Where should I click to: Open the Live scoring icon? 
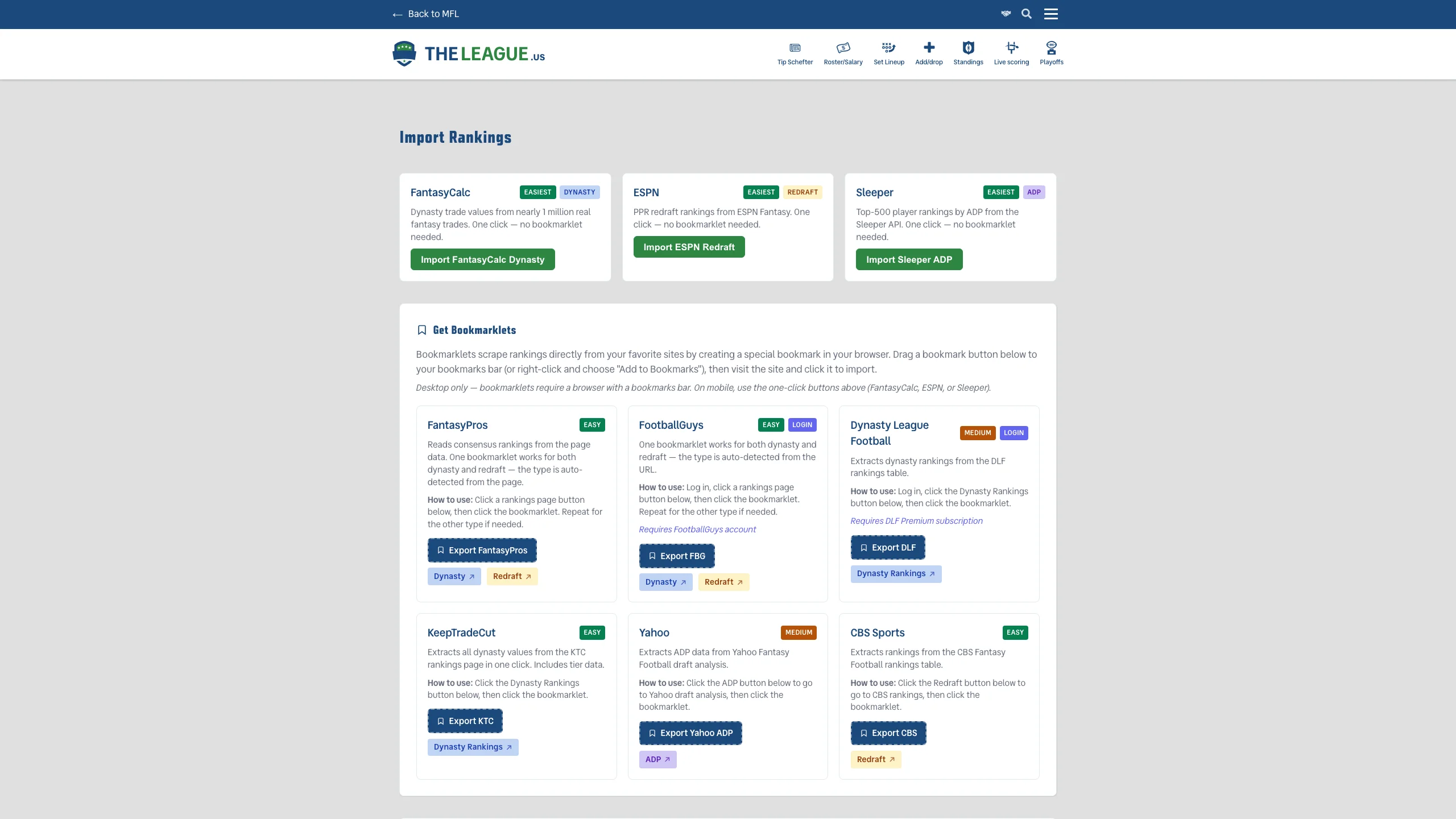tap(1011, 48)
